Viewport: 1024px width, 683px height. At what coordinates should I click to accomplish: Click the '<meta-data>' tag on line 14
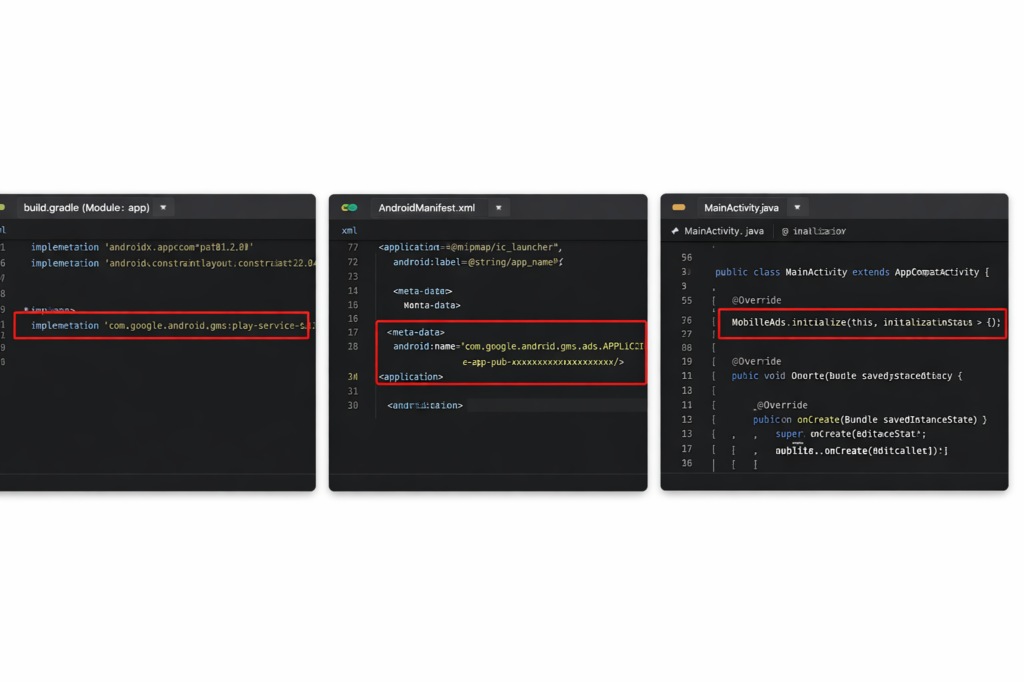pyautogui.click(x=423, y=291)
